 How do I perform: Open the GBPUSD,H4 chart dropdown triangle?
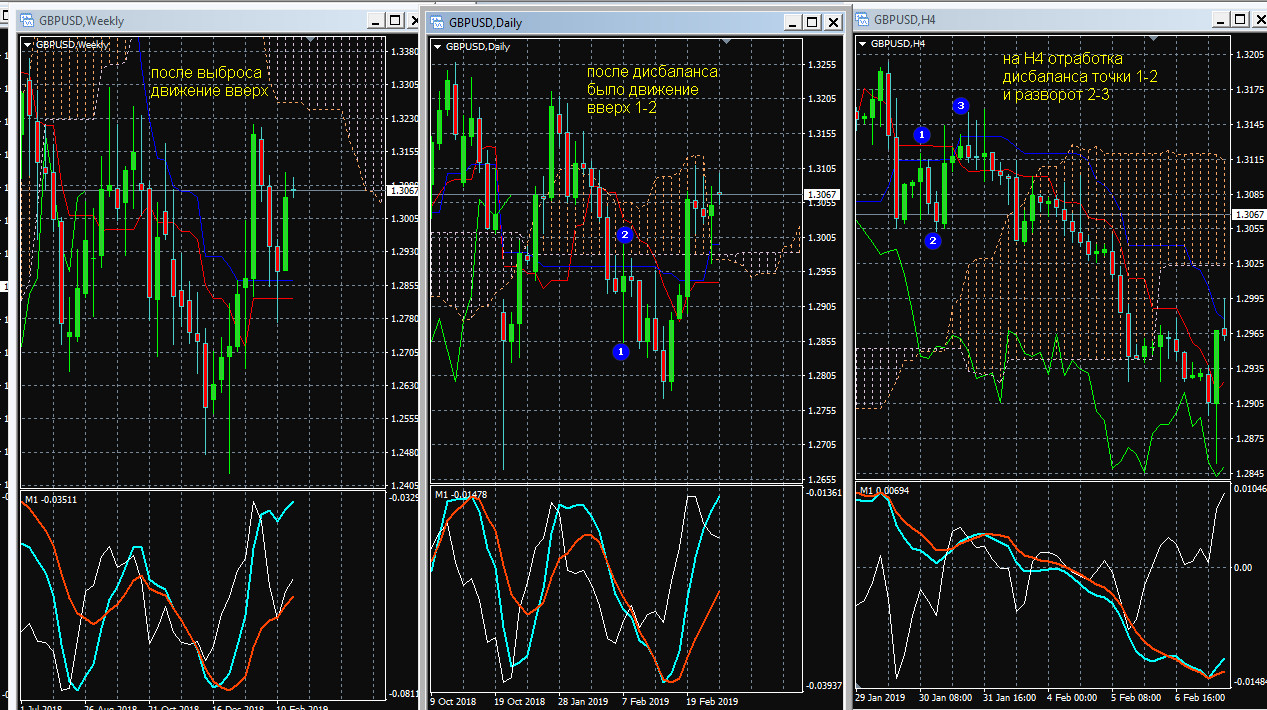[x=863, y=44]
